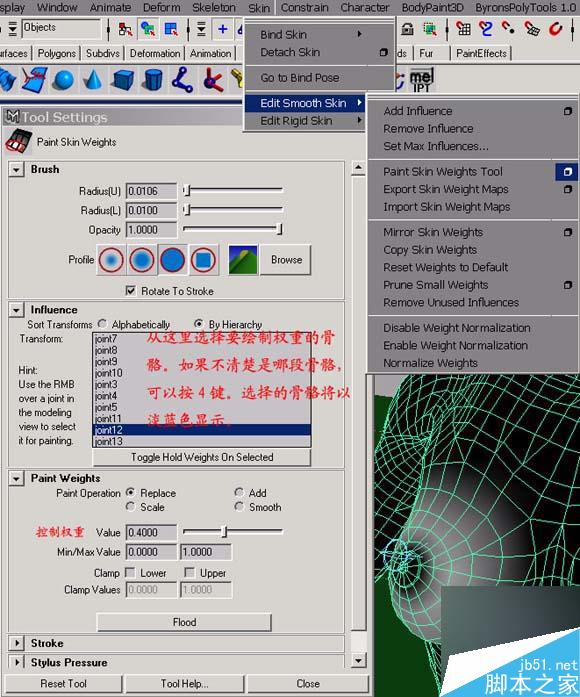Collapse the Brush section
580x697 pixels.
[x=16, y=169]
